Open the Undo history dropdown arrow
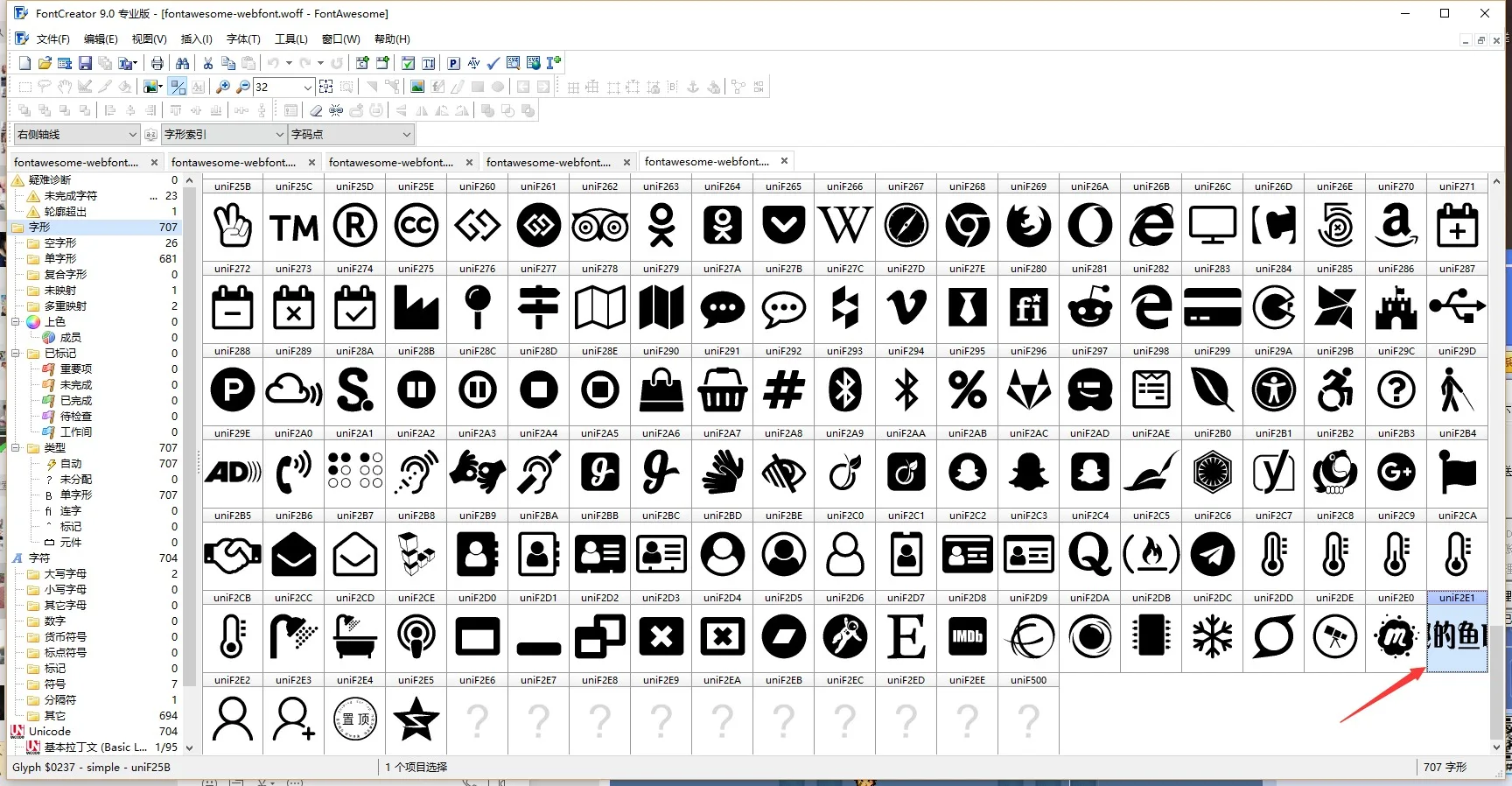Image resolution: width=1512 pixels, height=786 pixels. pyautogui.click(x=289, y=63)
